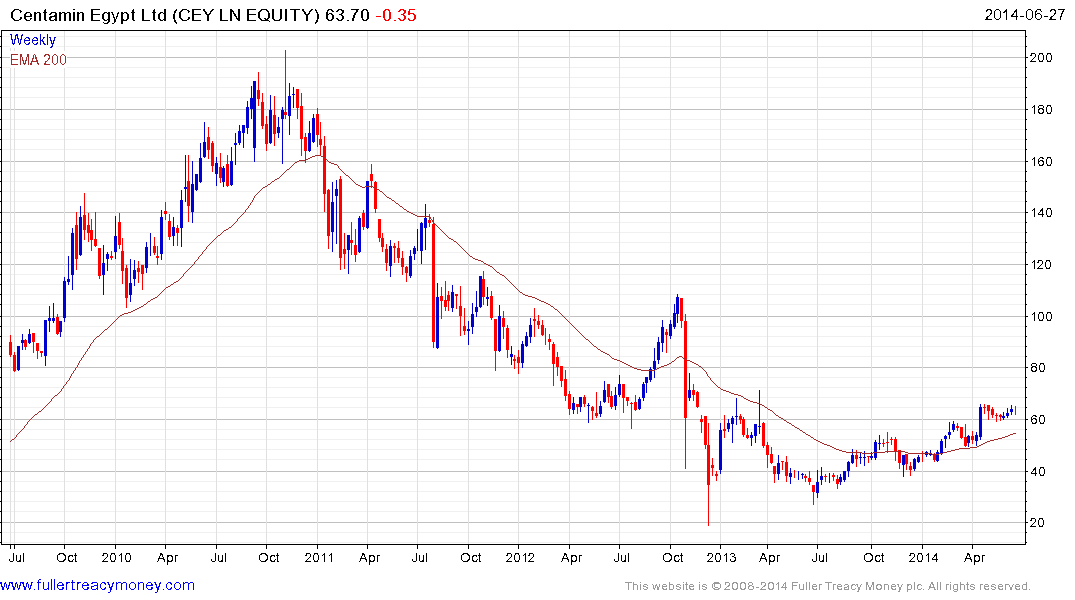This screenshot has width=1075, height=600.
Task: Click the 2012 year label on time axis
Action: [x=520, y=557]
